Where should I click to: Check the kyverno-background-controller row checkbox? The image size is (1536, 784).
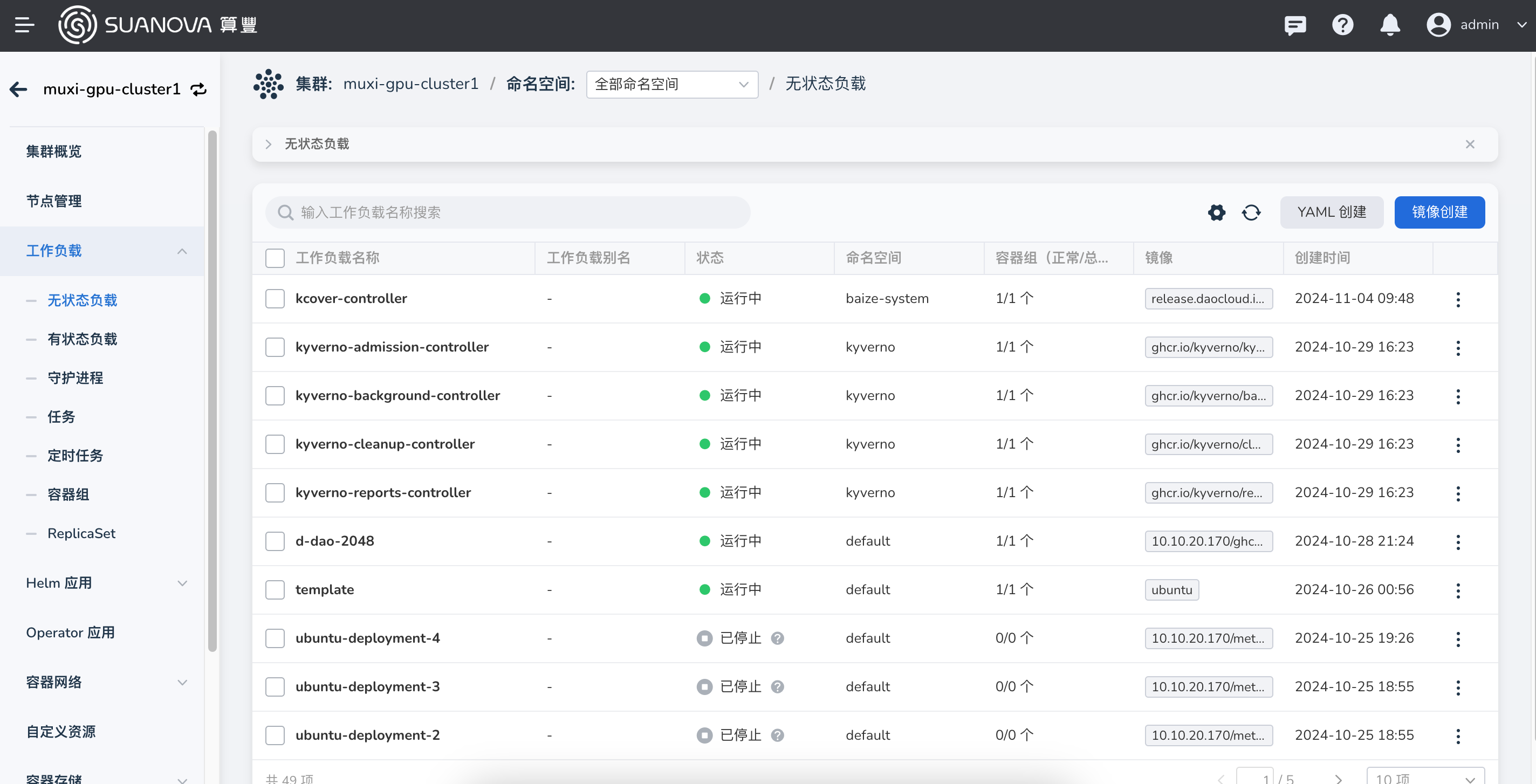275,396
